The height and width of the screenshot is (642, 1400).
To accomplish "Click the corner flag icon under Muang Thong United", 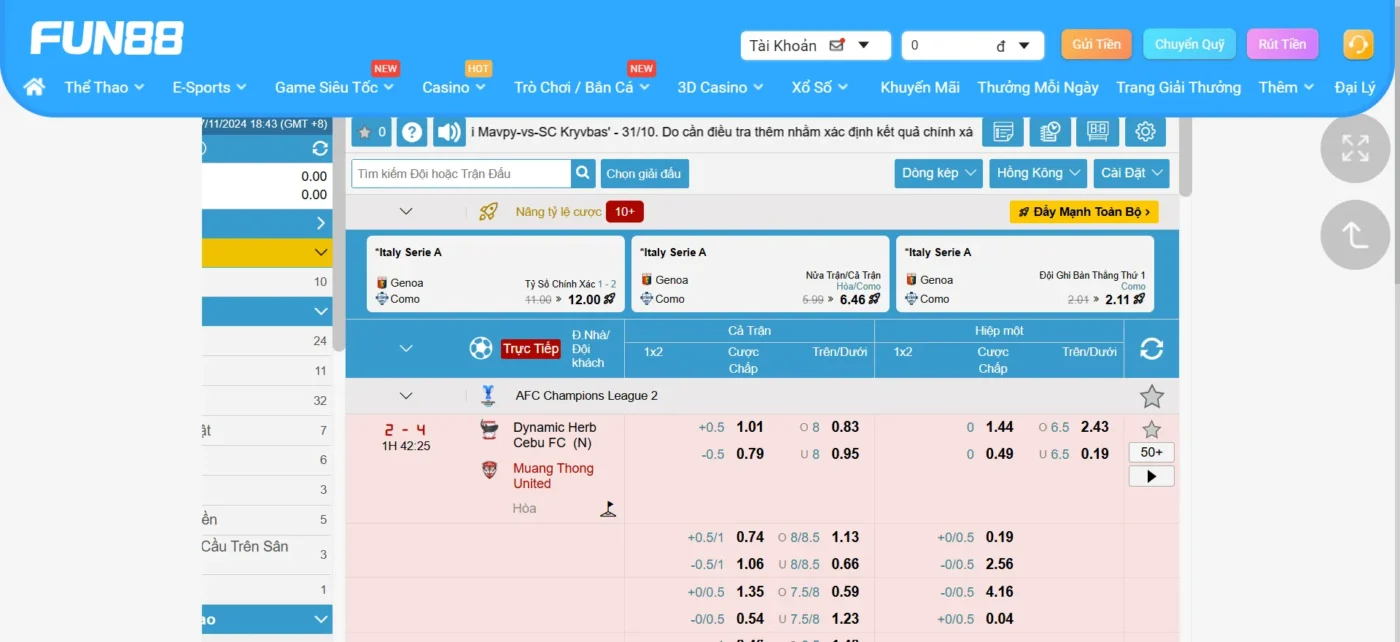I will coord(608,509).
